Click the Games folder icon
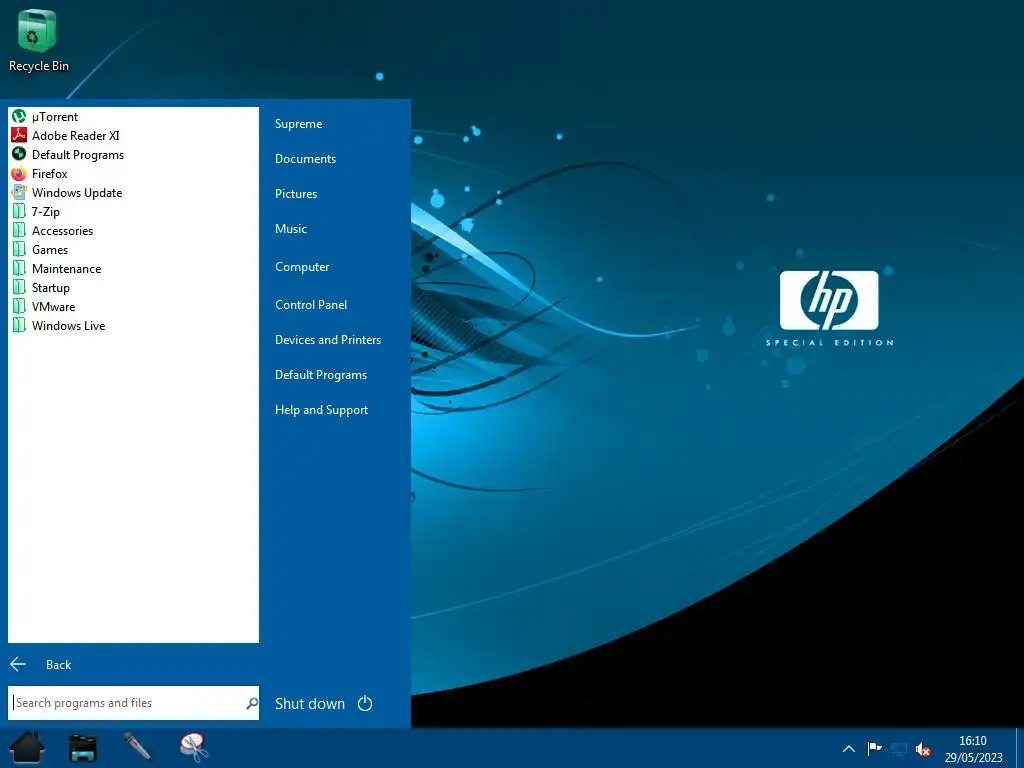The width and height of the screenshot is (1024, 768). [x=19, y=249]
